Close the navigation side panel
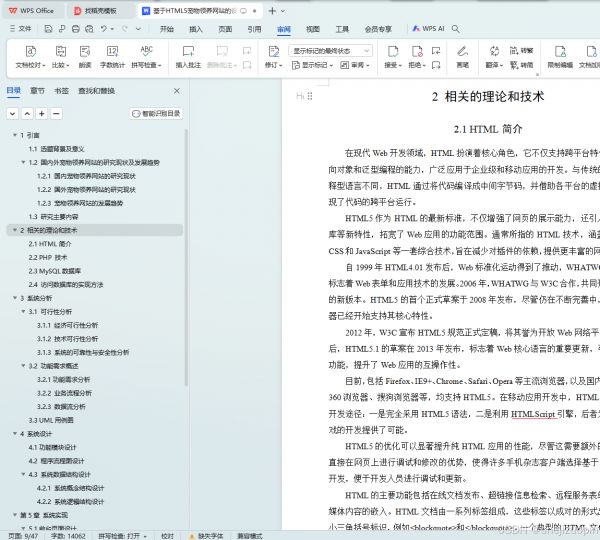This screenshot has width=600, height=540. (177, 91)
